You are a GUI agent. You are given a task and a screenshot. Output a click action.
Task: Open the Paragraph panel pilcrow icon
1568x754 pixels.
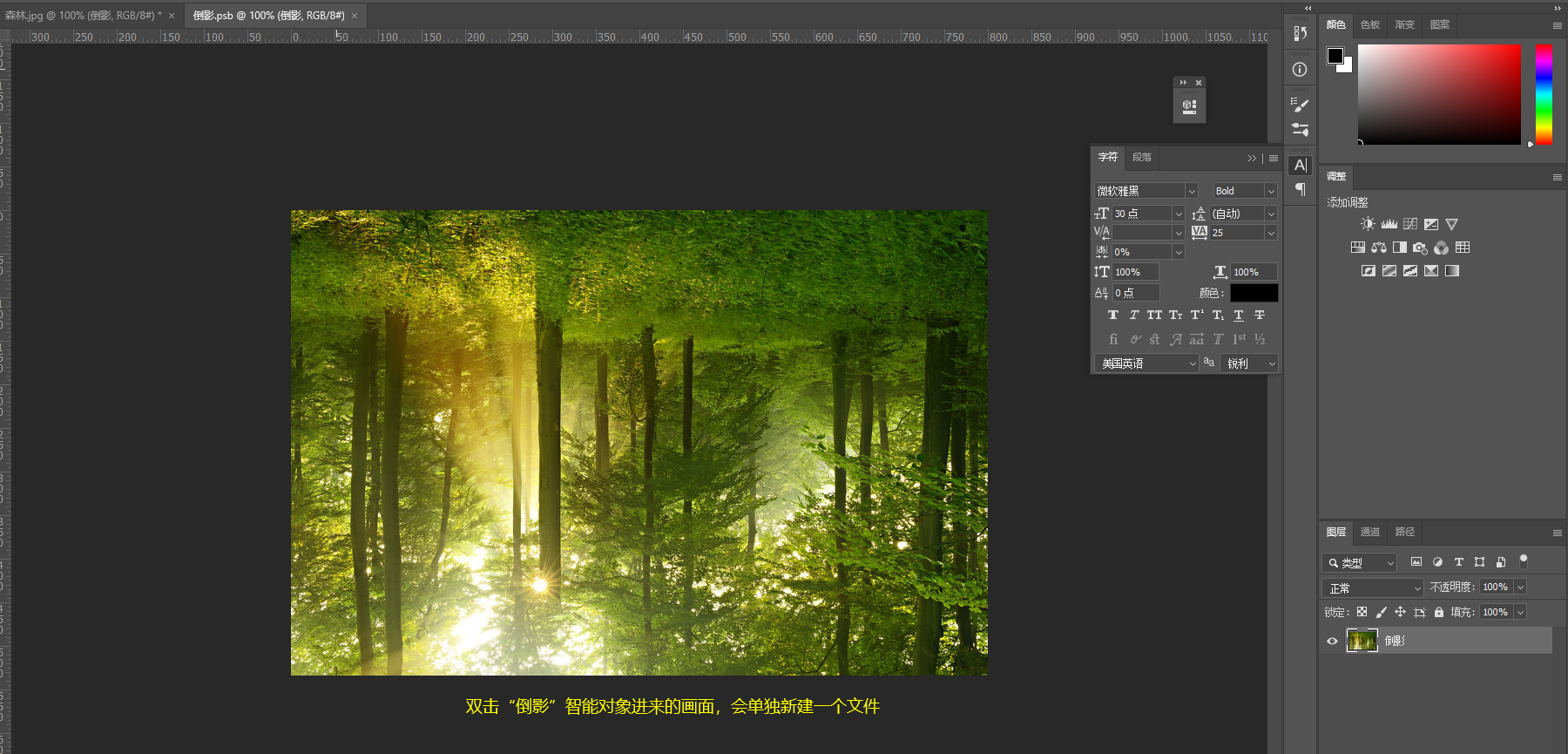tap(1300, 189)
